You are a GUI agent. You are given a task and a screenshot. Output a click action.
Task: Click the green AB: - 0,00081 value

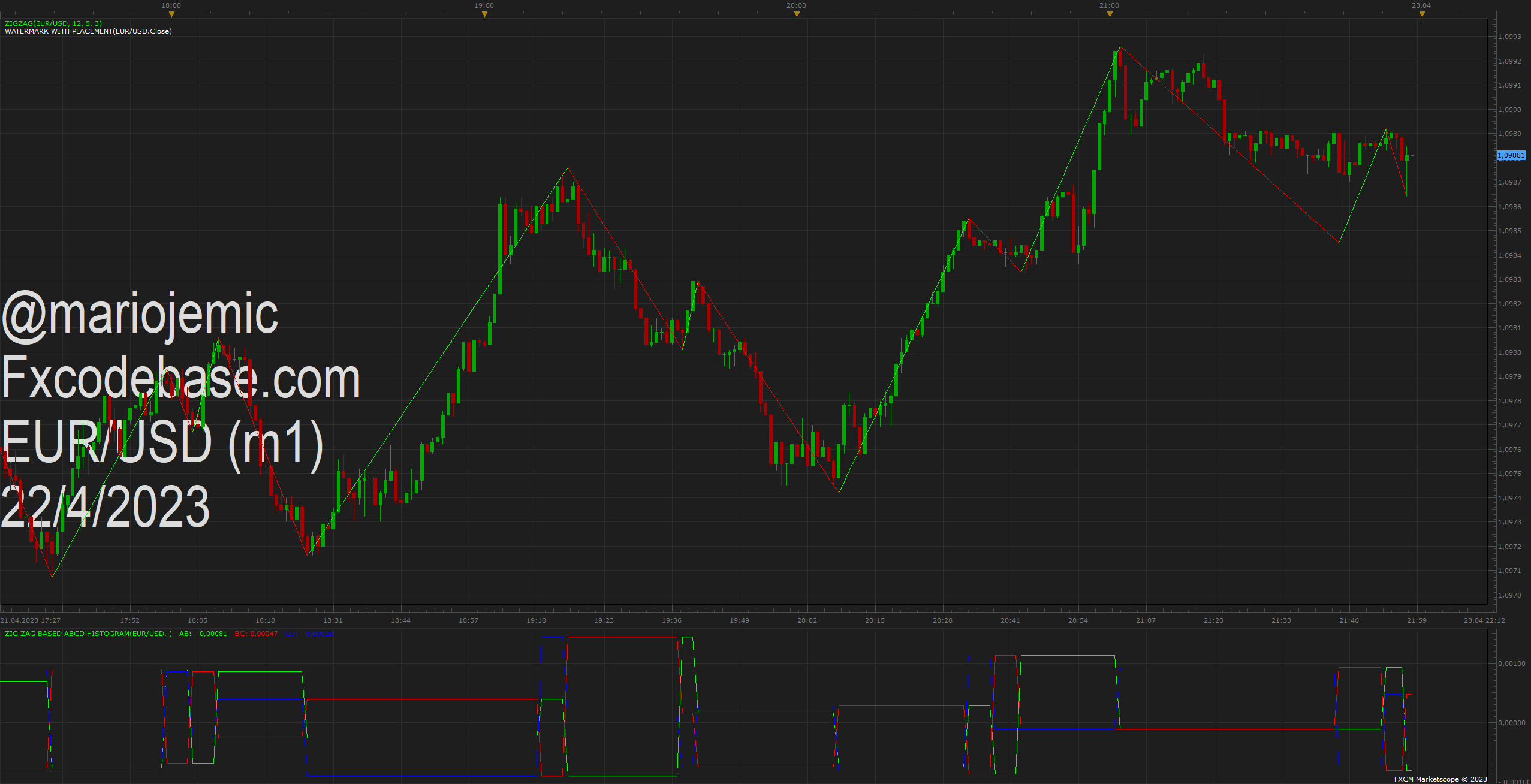[203, 634]
